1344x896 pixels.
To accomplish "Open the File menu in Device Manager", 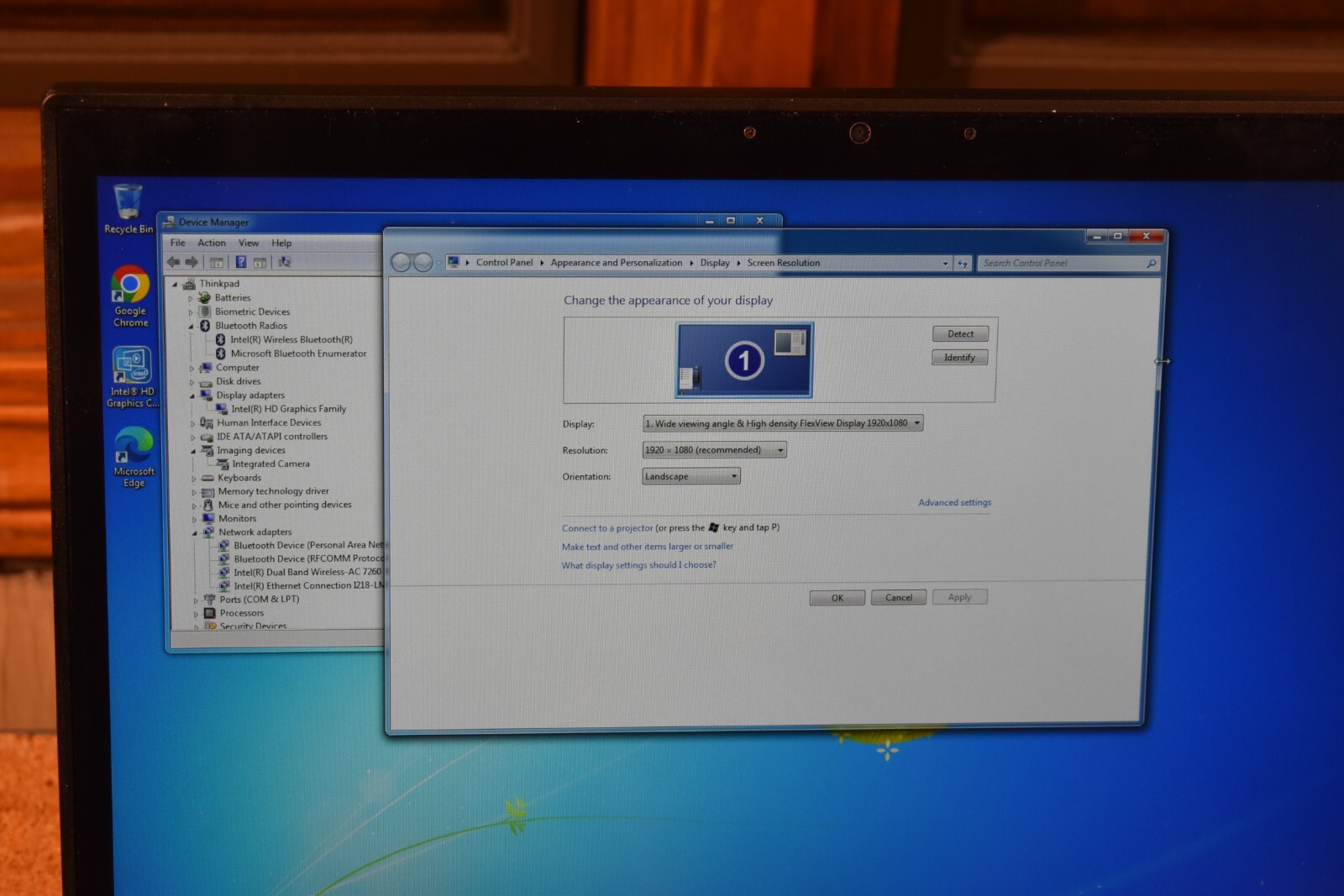I will (x=178, y=243).
